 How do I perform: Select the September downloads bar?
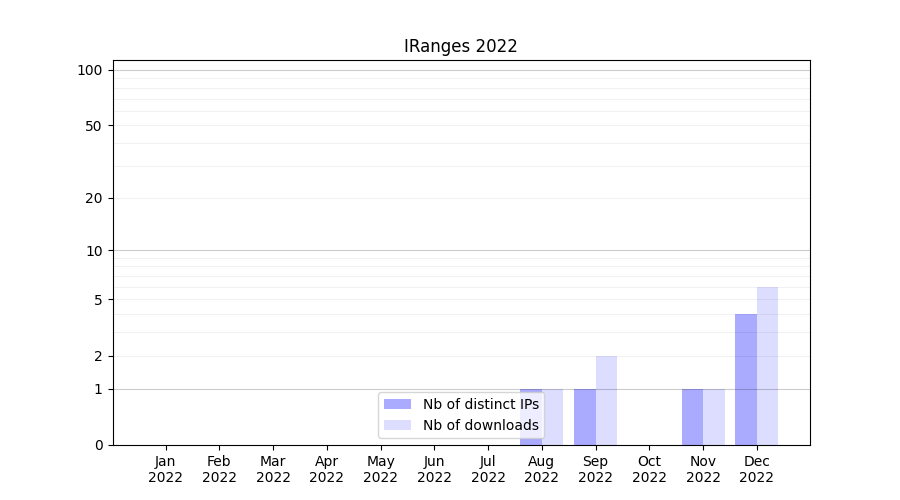(606, 400)
